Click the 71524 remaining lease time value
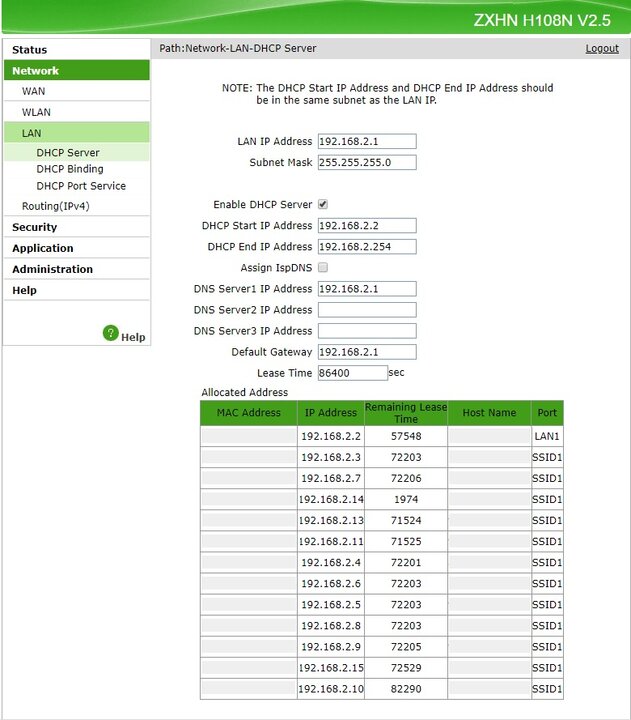 [x=406, y=520]
